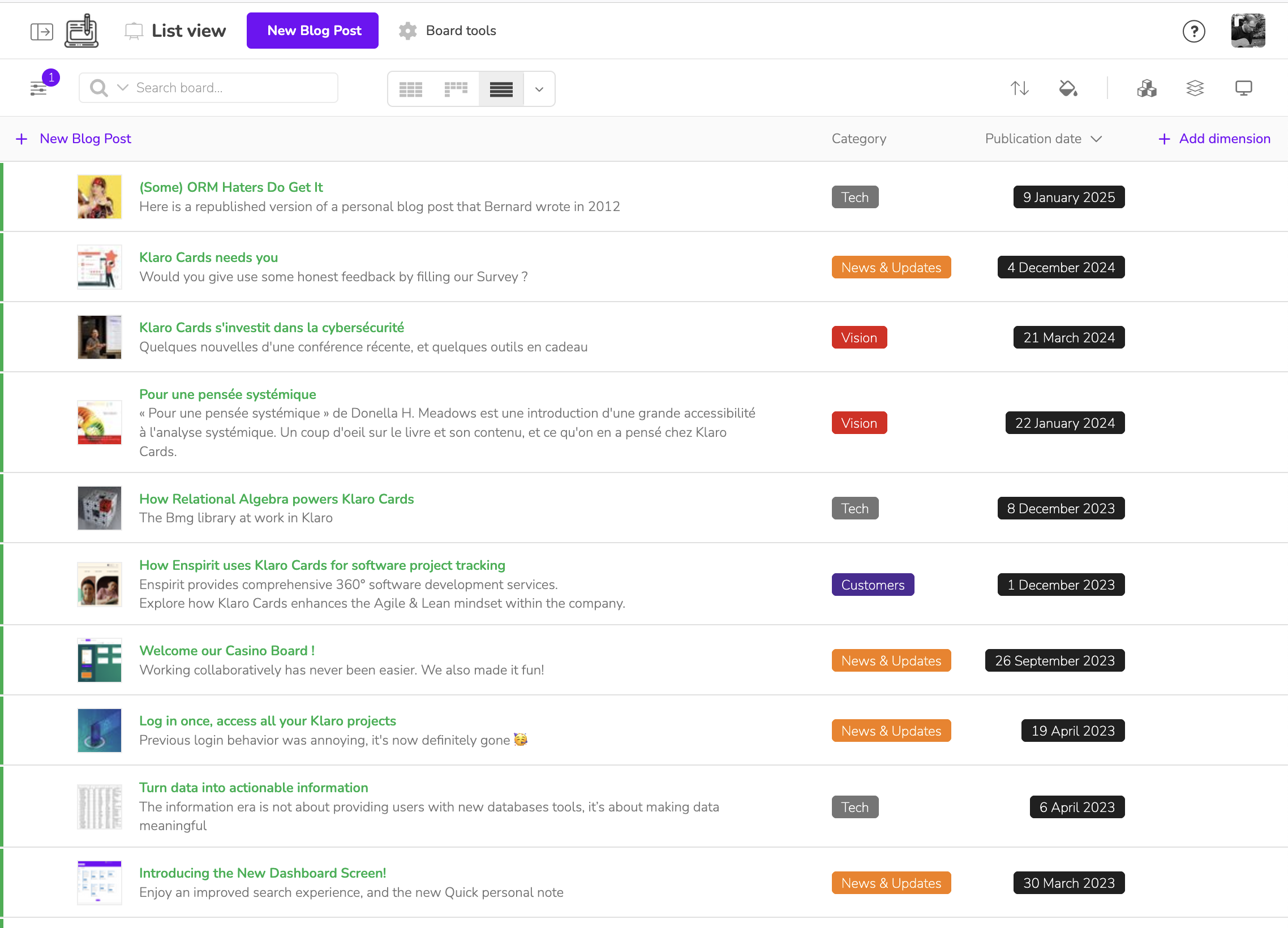The height and width of the screenshot is (928, 1288).
Task: Click thumbnail of Relational Algebra post
Action: (100, 508)
